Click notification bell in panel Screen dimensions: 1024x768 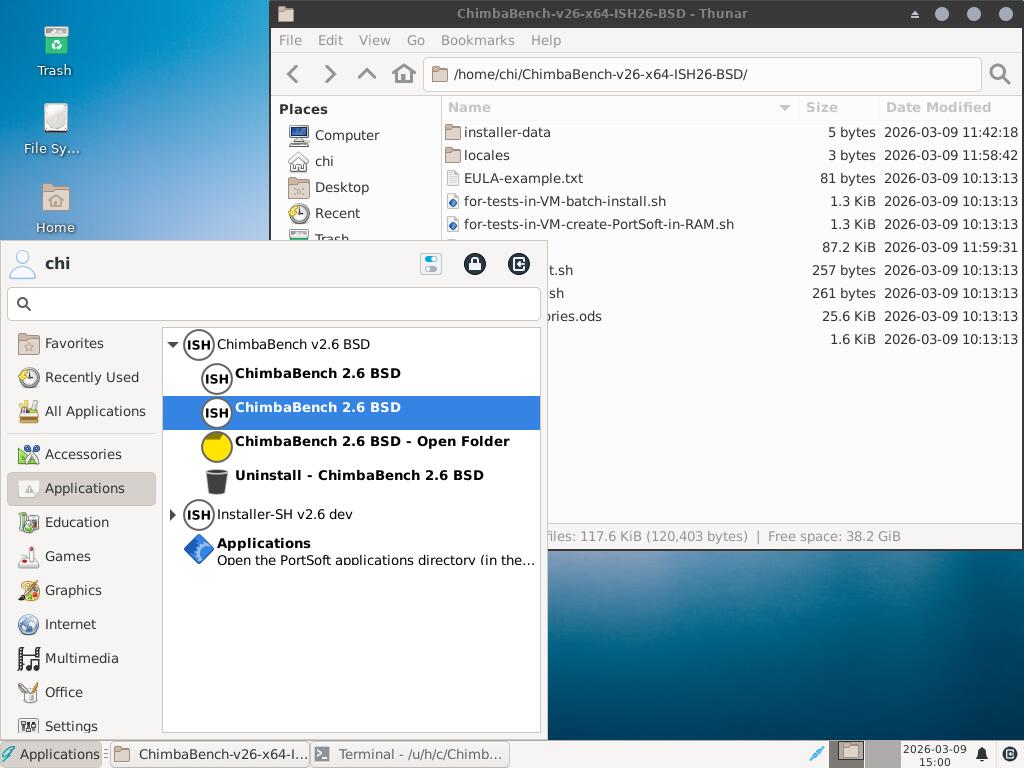click(x=982, y=754)
